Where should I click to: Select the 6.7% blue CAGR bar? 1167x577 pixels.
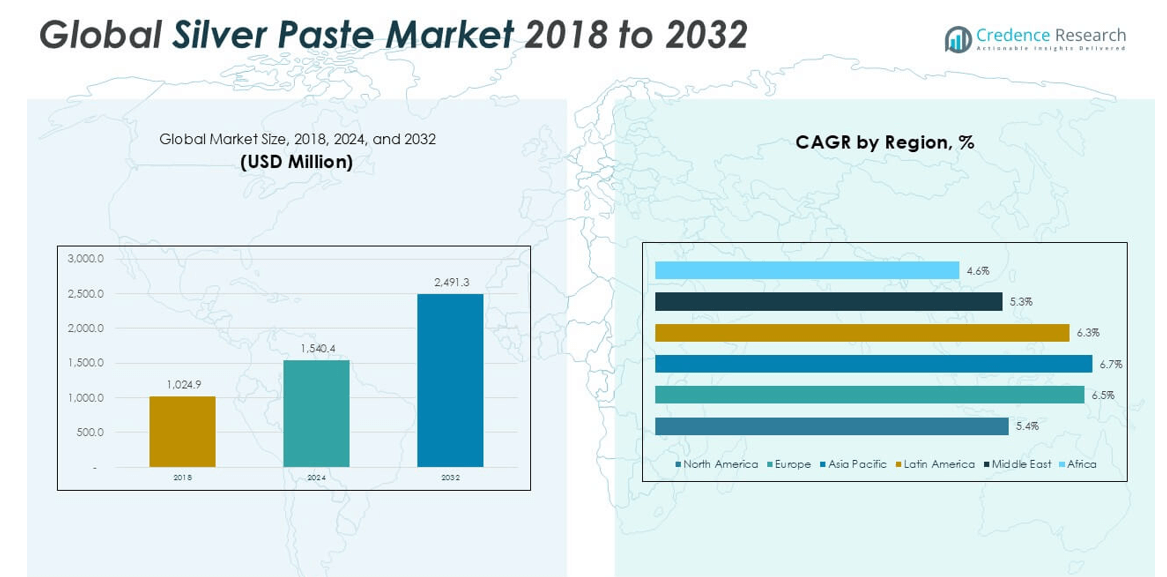(x=873, y=364)
